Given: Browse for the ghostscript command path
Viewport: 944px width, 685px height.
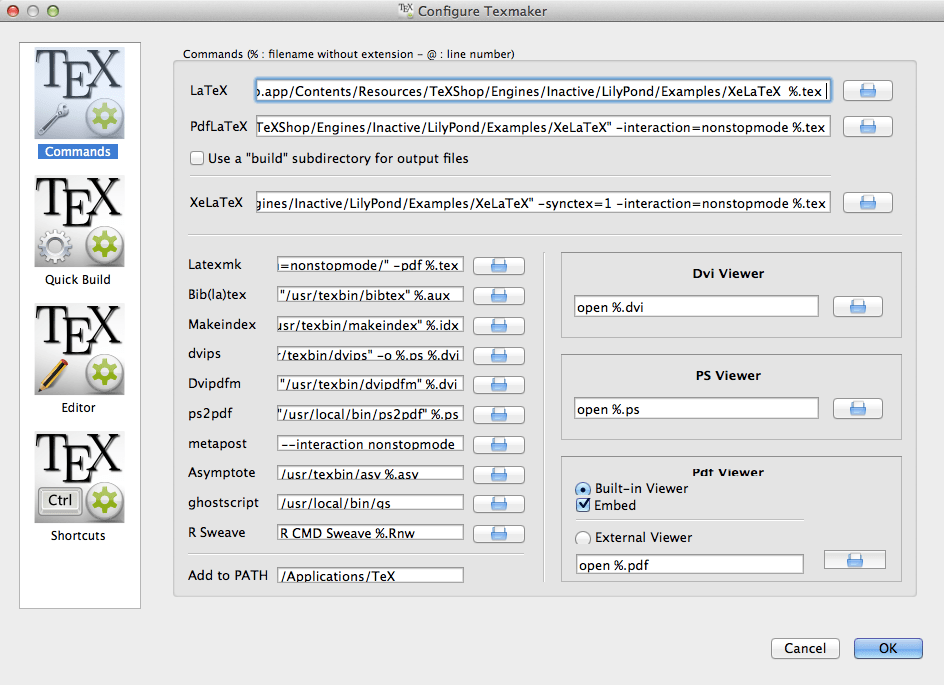Looking at the screenshot, I should click(498, 504).
